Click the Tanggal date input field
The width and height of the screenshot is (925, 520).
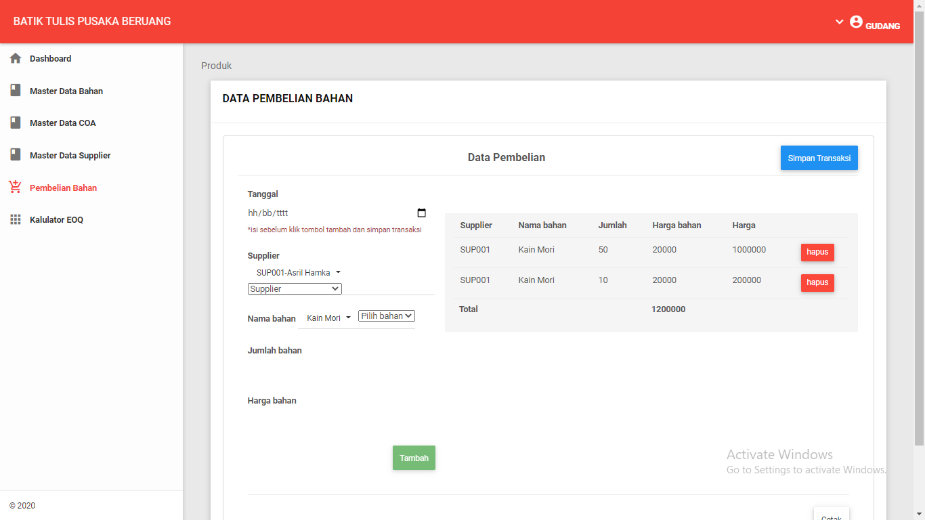[x=337, y=212]
